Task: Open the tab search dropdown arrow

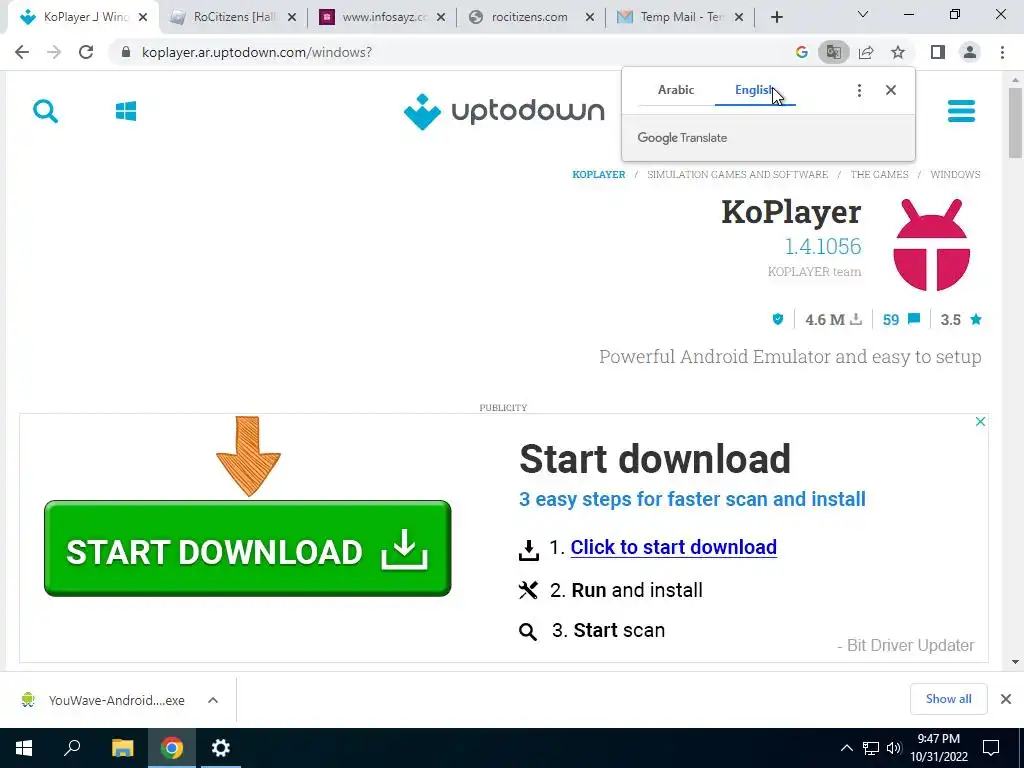Action: click(863, 14)
